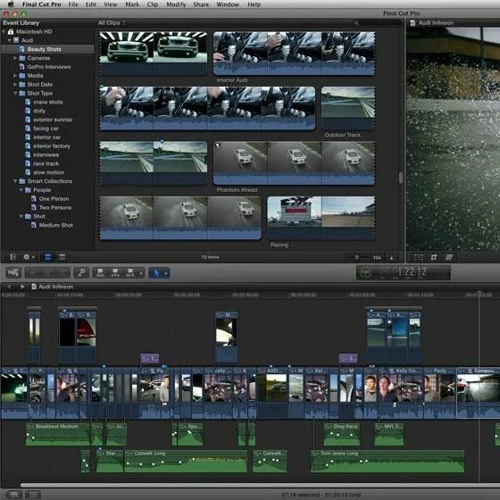
Task: Click the background tasks percentage indicator
Action: [x=365, y=272]
